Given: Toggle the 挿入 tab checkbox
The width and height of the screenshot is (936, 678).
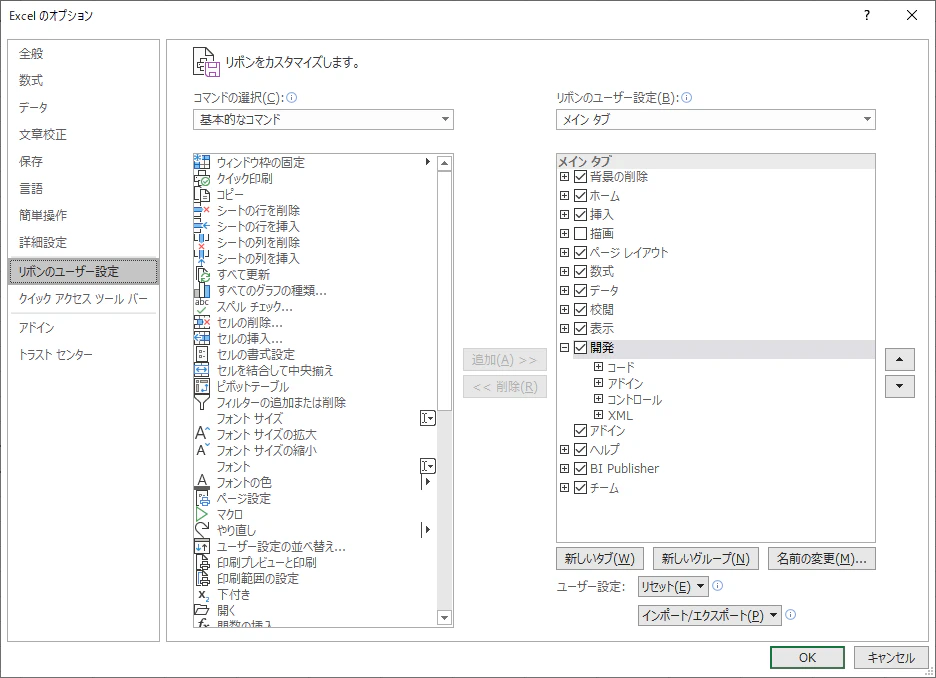Looking at the screenshot, I should [x=580, y=214].
